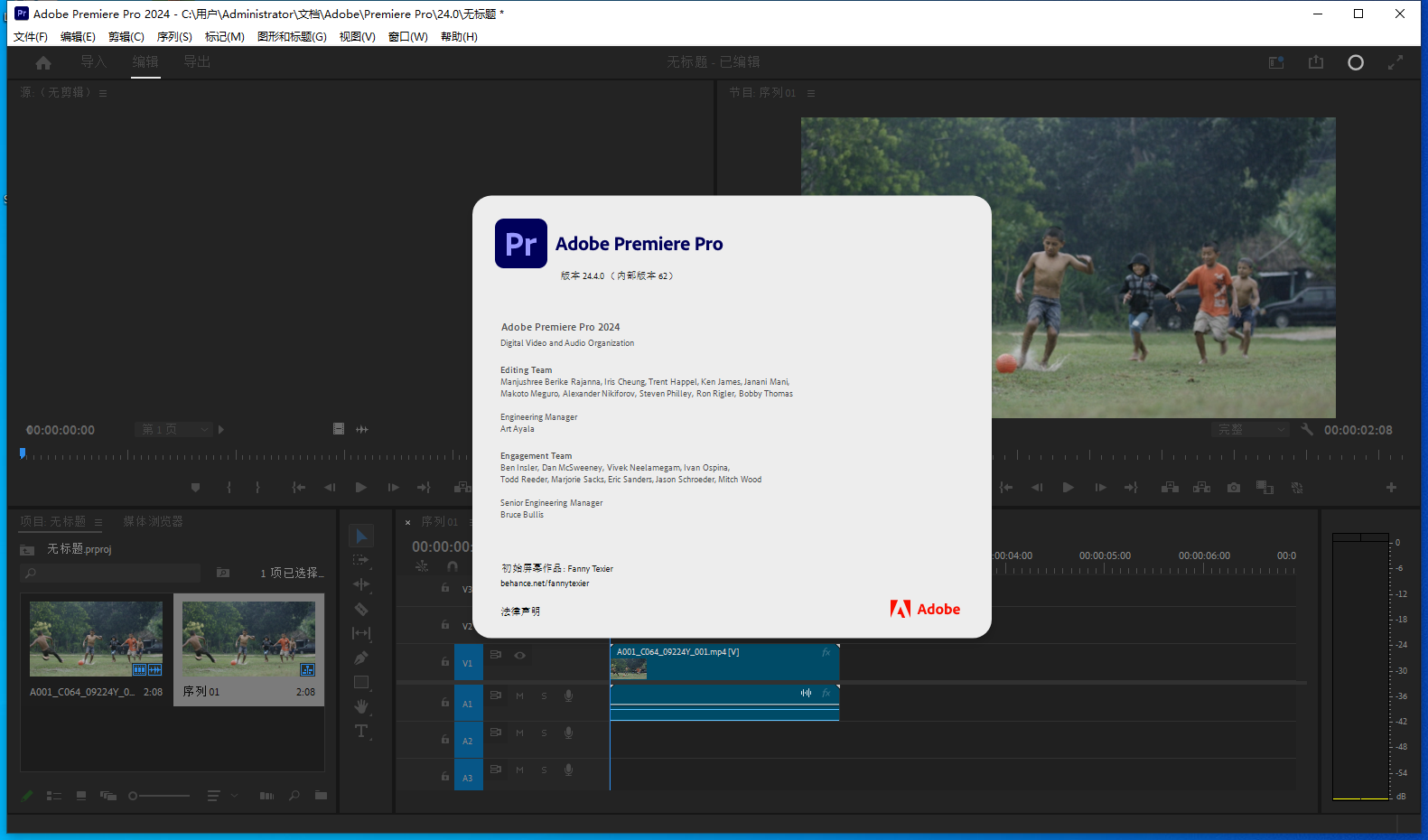Adjust project panel thumbnail zoom slider
This screenshot has height=840, width=1428.
pos(159,796)
